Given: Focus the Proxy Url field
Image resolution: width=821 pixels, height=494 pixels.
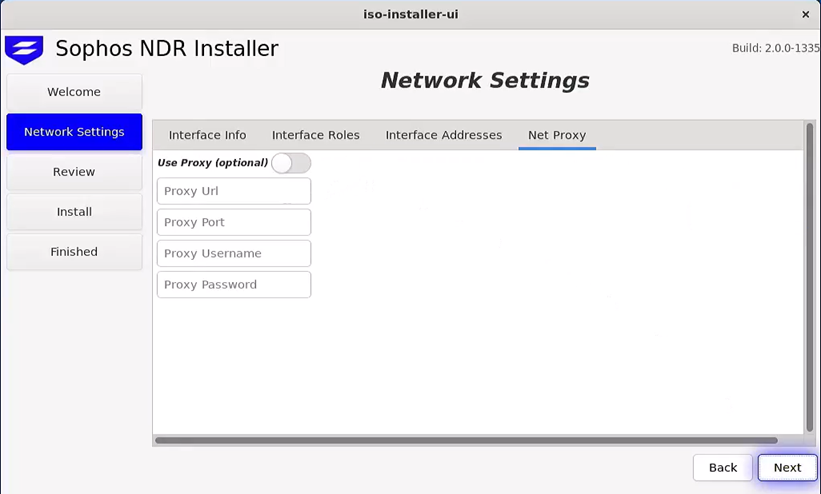Looking at the screenshot, I should tap(234, 191).
